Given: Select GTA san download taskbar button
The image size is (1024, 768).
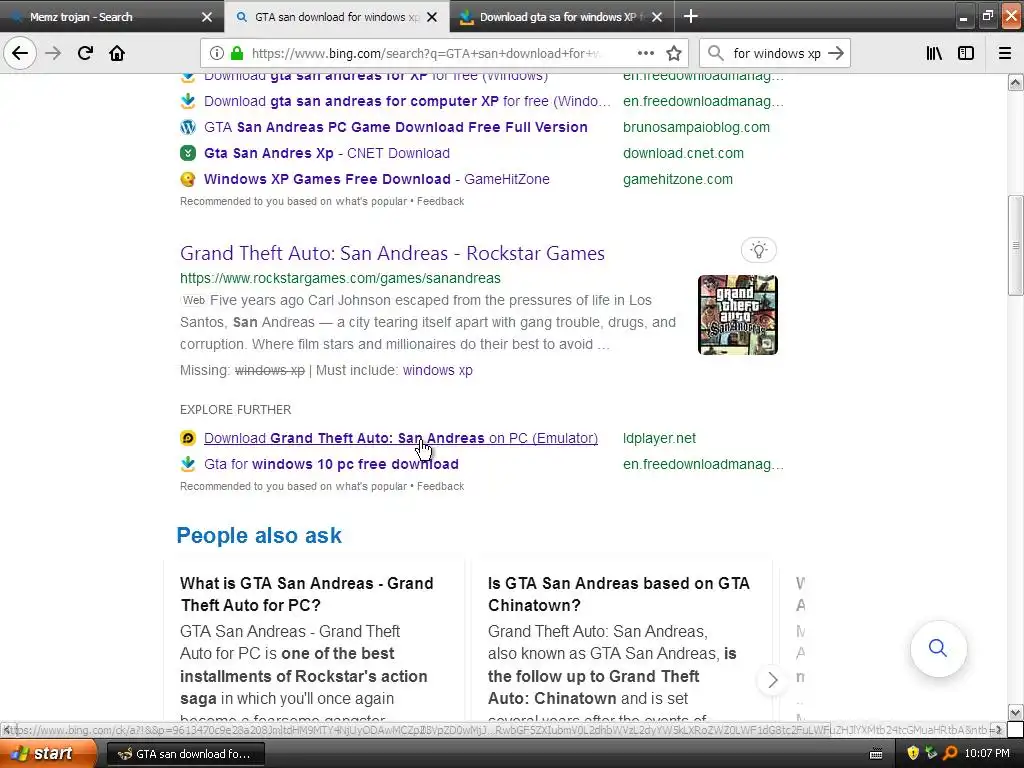Looking at the screenshot, I should 185,754.
